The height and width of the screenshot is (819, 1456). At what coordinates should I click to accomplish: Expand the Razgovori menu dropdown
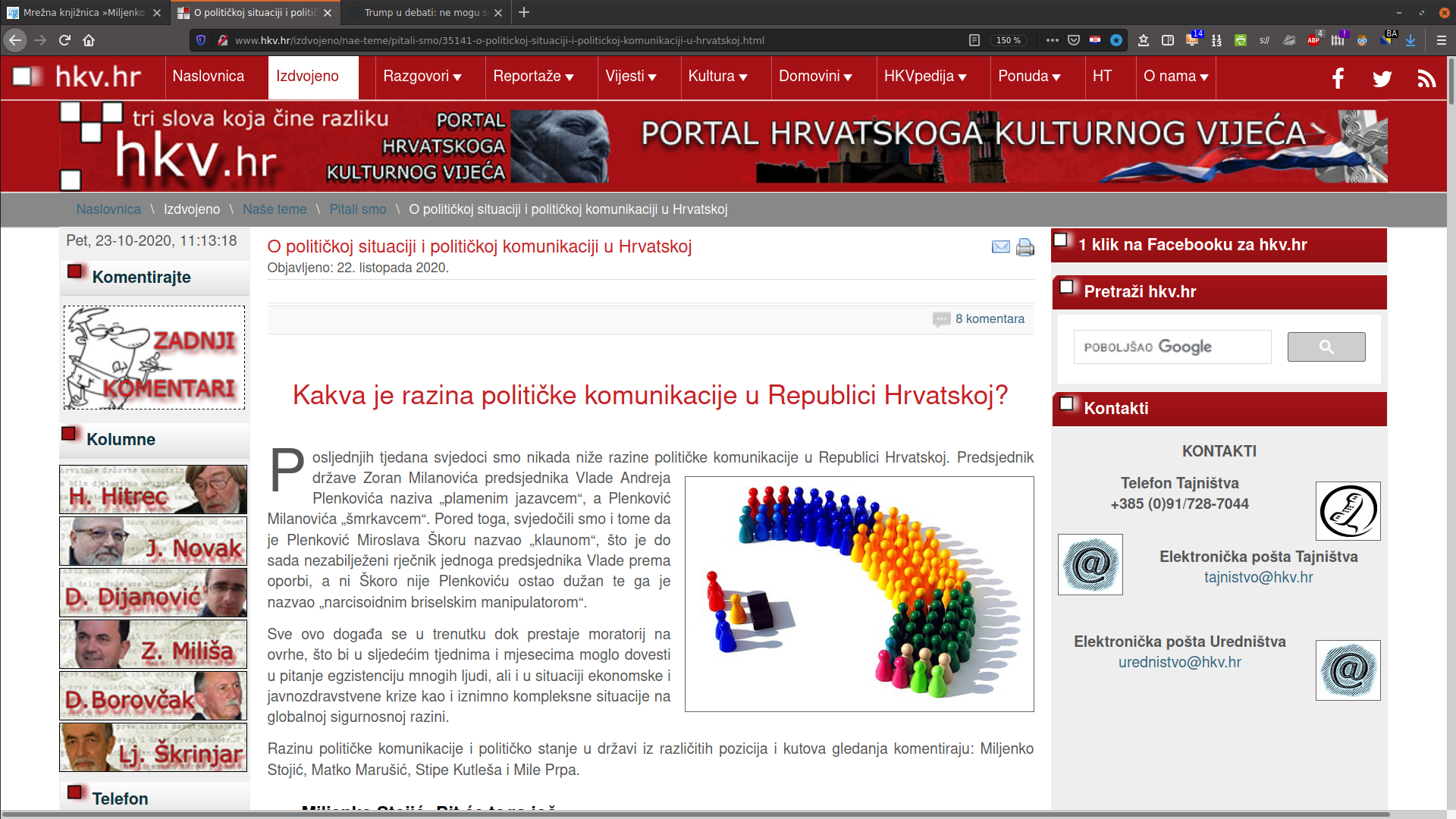tap(422, 77)
